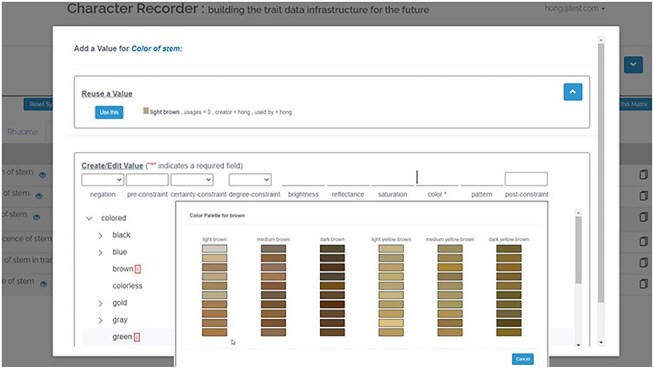
Task: Click the copy icon in the bottom matrix row
Action: 644,284
